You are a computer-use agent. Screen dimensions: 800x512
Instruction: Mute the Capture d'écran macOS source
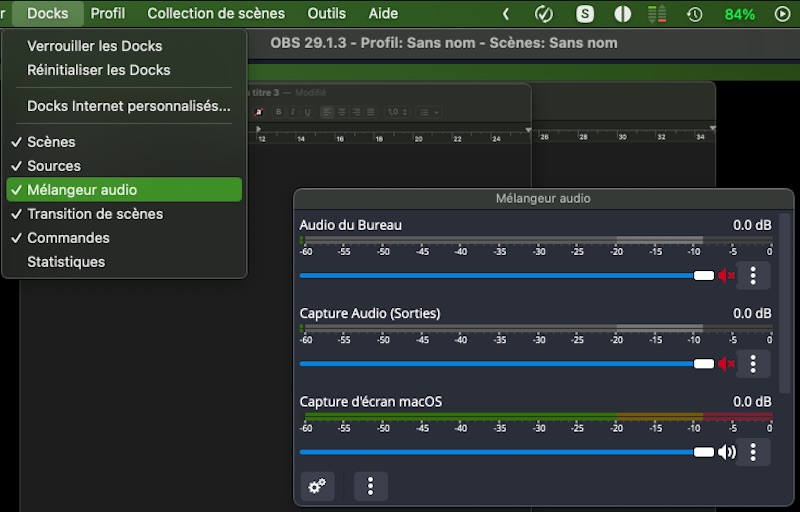[727, 452]
